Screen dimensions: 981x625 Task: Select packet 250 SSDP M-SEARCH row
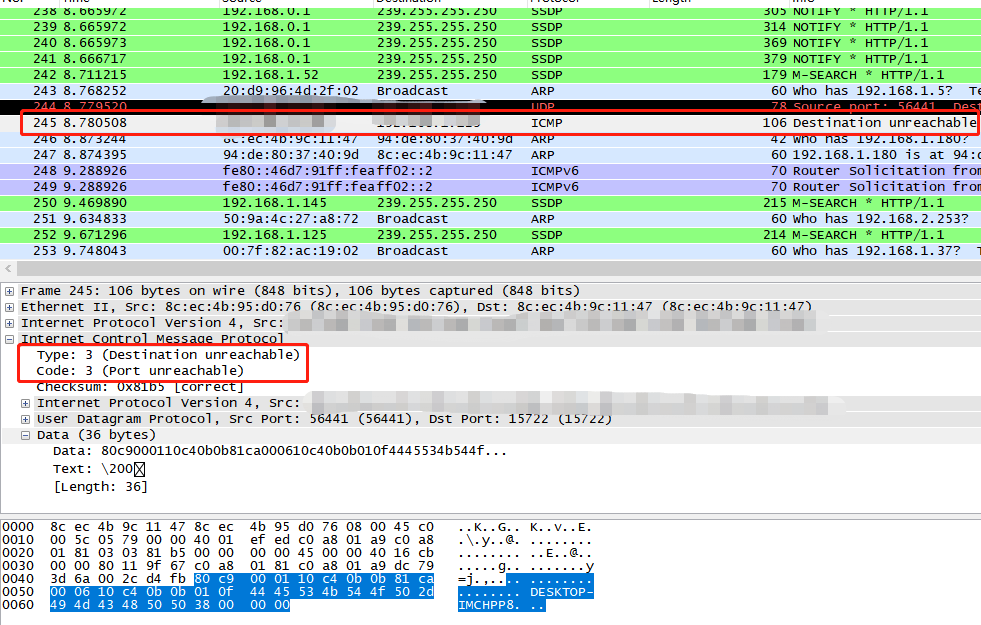coord(490,203)
